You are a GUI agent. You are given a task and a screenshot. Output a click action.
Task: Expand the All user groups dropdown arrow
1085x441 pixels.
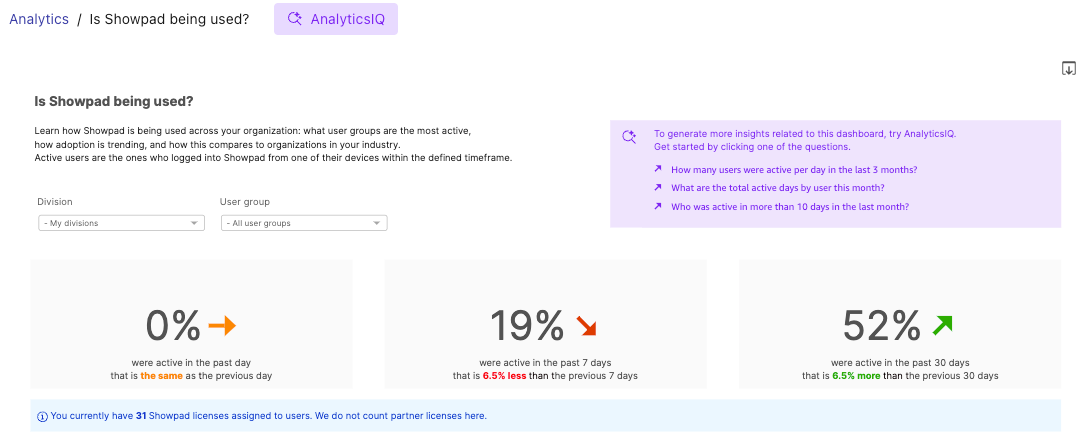pyautogui.click(x=377, y=223)
